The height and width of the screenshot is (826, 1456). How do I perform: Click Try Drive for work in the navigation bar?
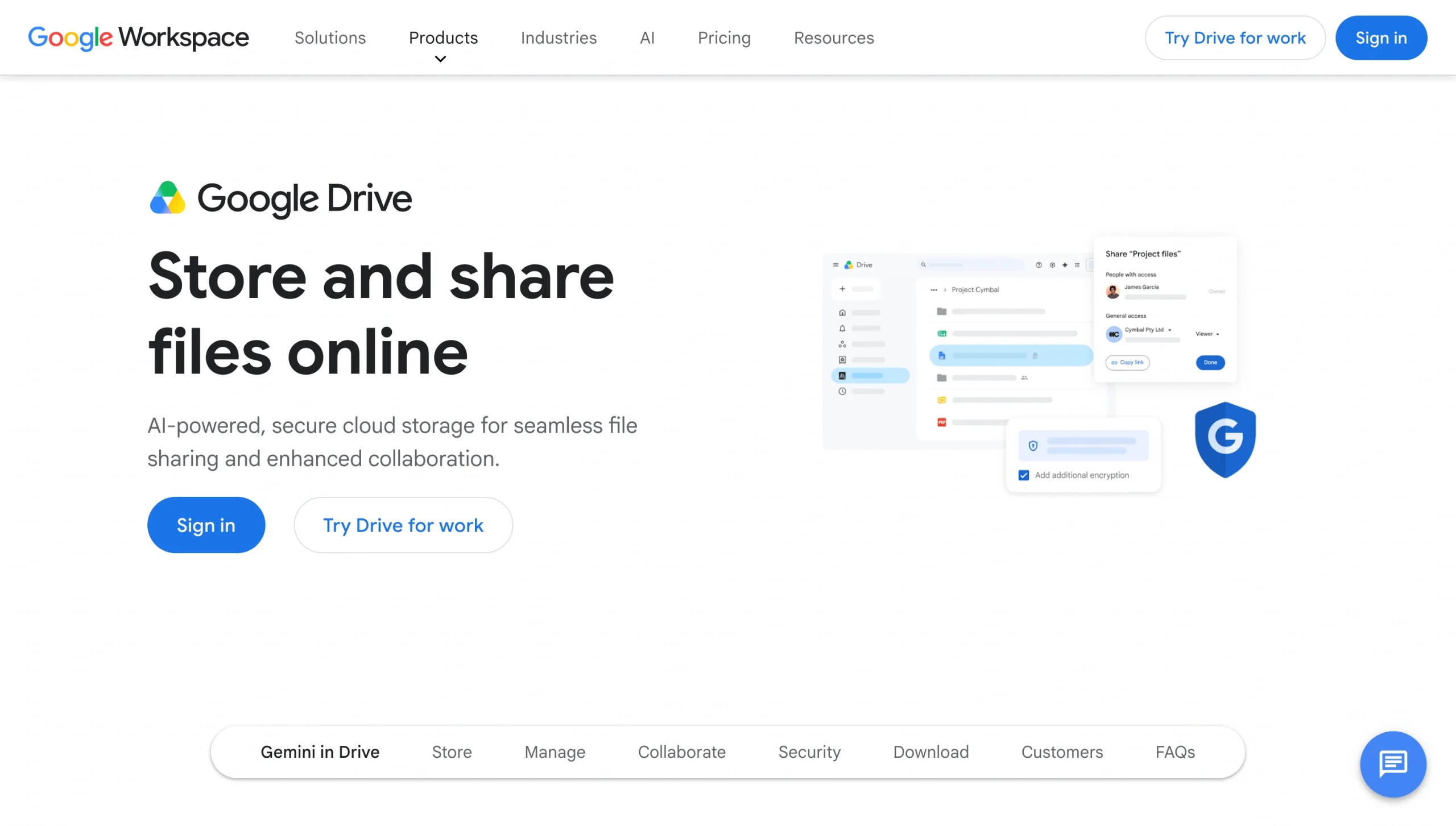point(1235,38)
